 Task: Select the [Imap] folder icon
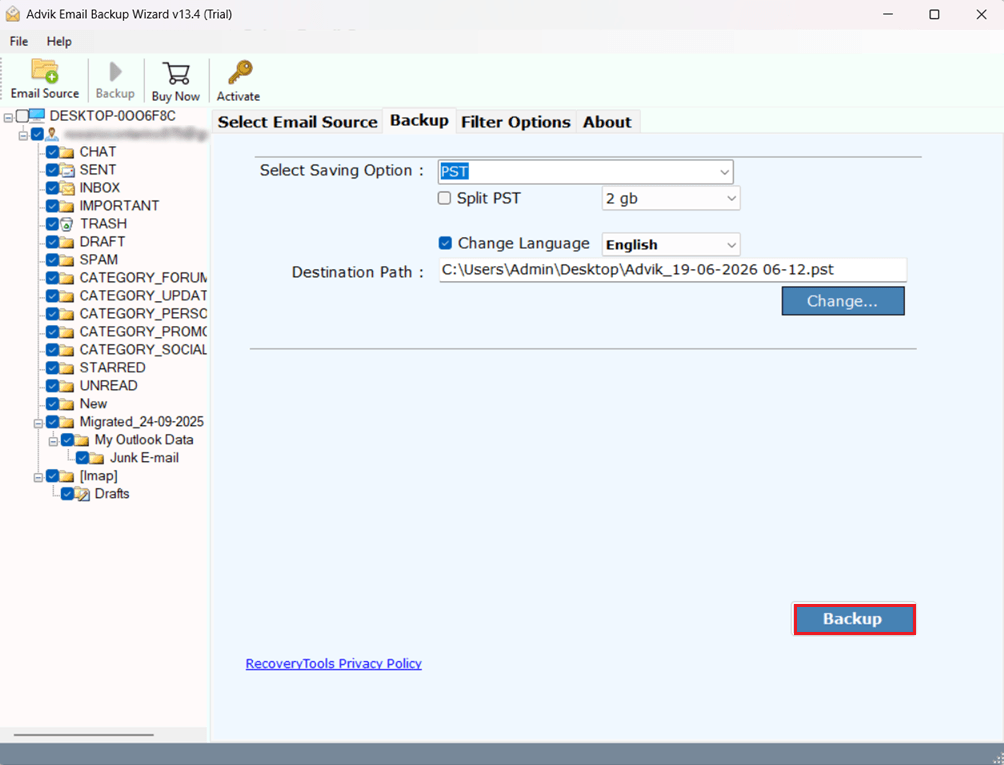click(67, 476)
